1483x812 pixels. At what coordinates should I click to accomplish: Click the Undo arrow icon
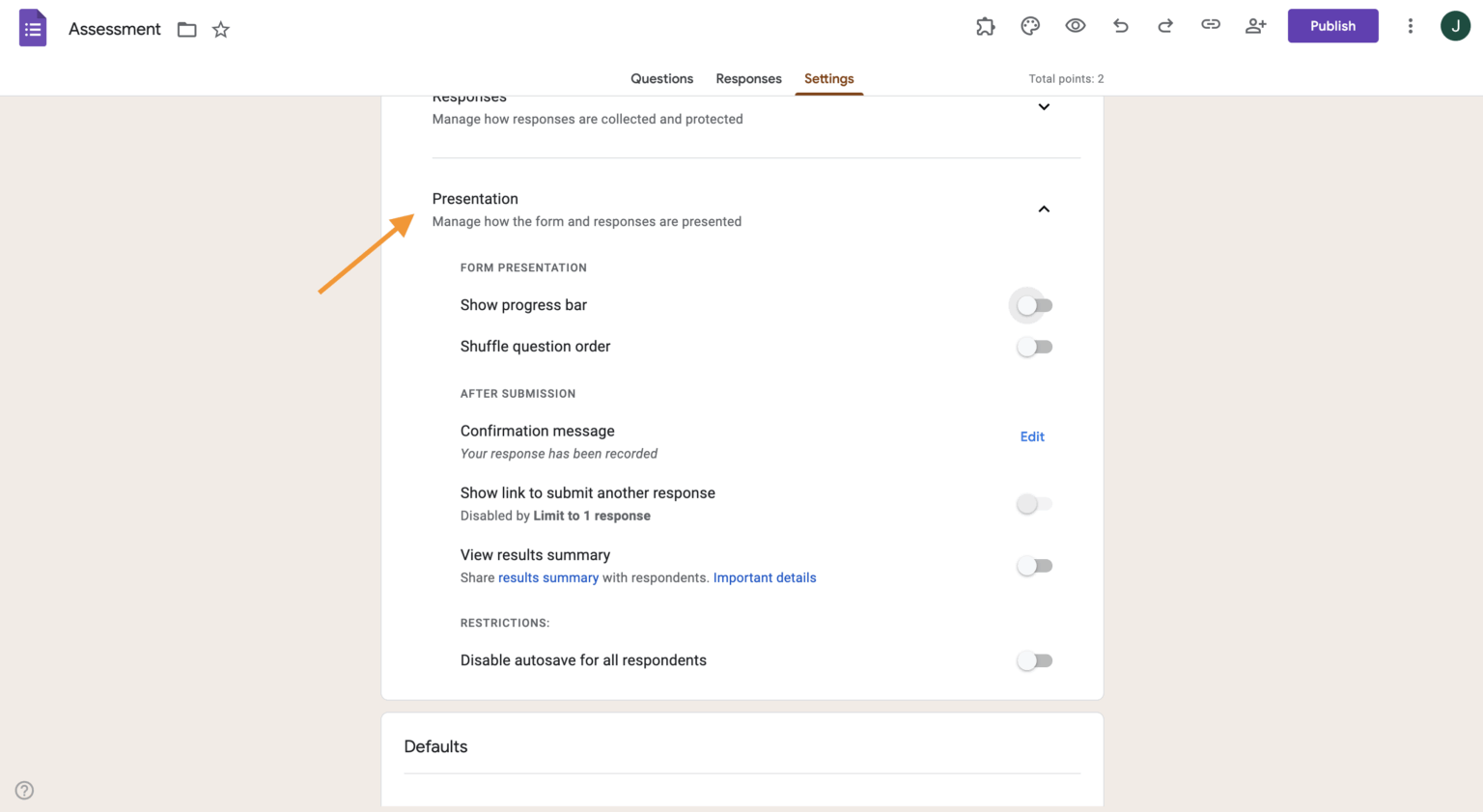click(1120, 26)
